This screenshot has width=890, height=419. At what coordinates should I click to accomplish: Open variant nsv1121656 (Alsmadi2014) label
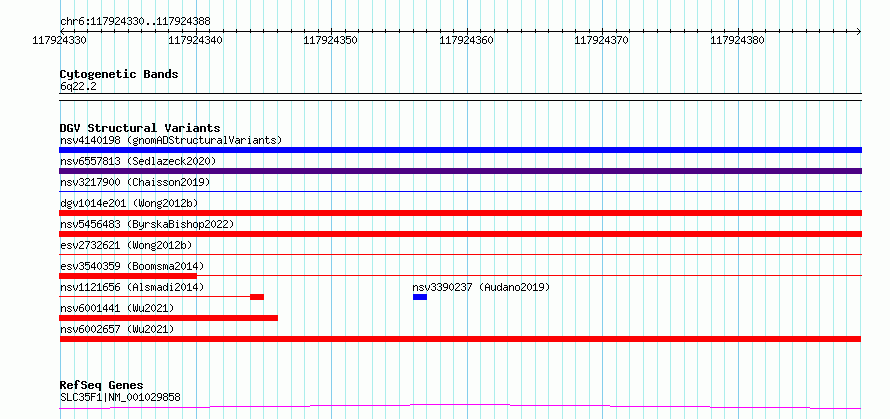132,287
